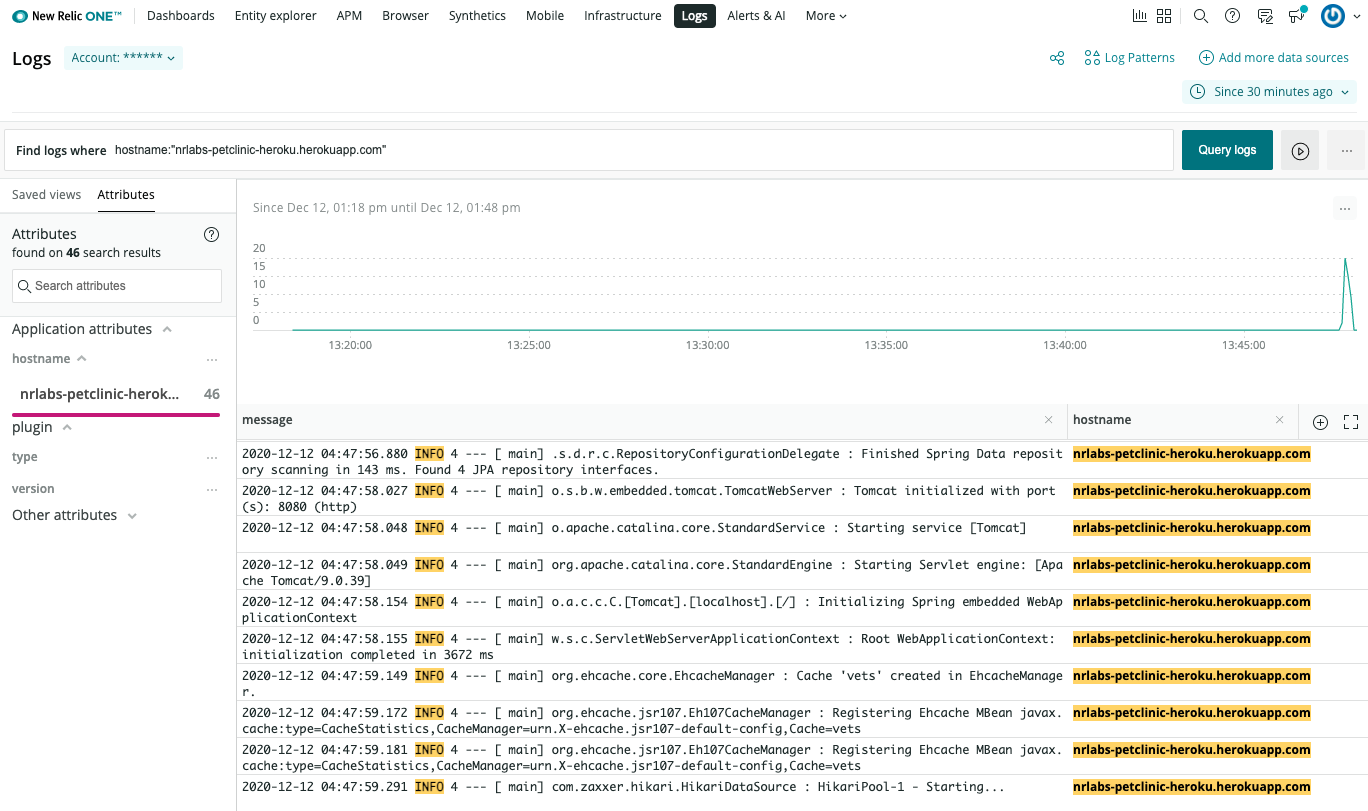The image size is (1368, 811).
Task: Open the Root WebApplicationContext initialization row
Action: pos(652,646)
